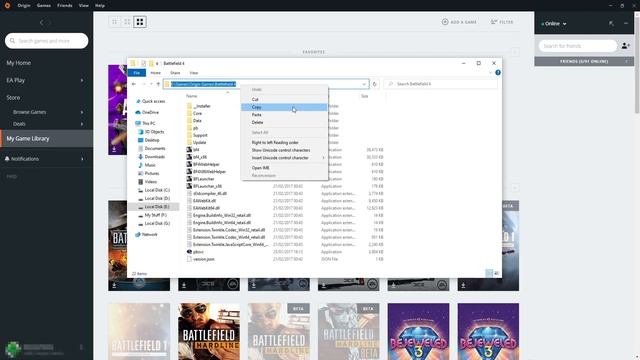Click Explorer up-one-level arrow
The width and height of the screenshot is (640, 360).
(x=158, y=84)
